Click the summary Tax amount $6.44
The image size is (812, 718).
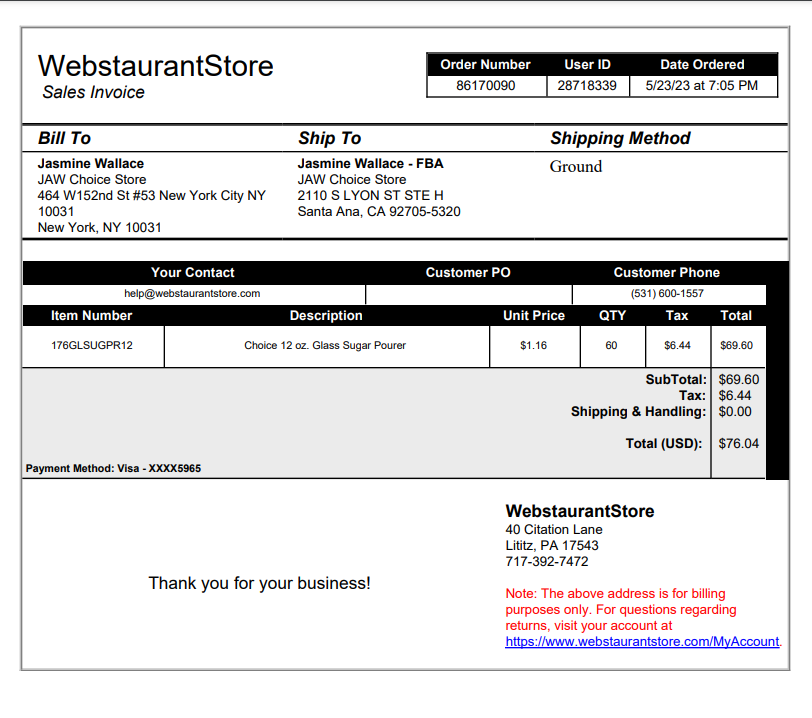(x=734, y=396)
